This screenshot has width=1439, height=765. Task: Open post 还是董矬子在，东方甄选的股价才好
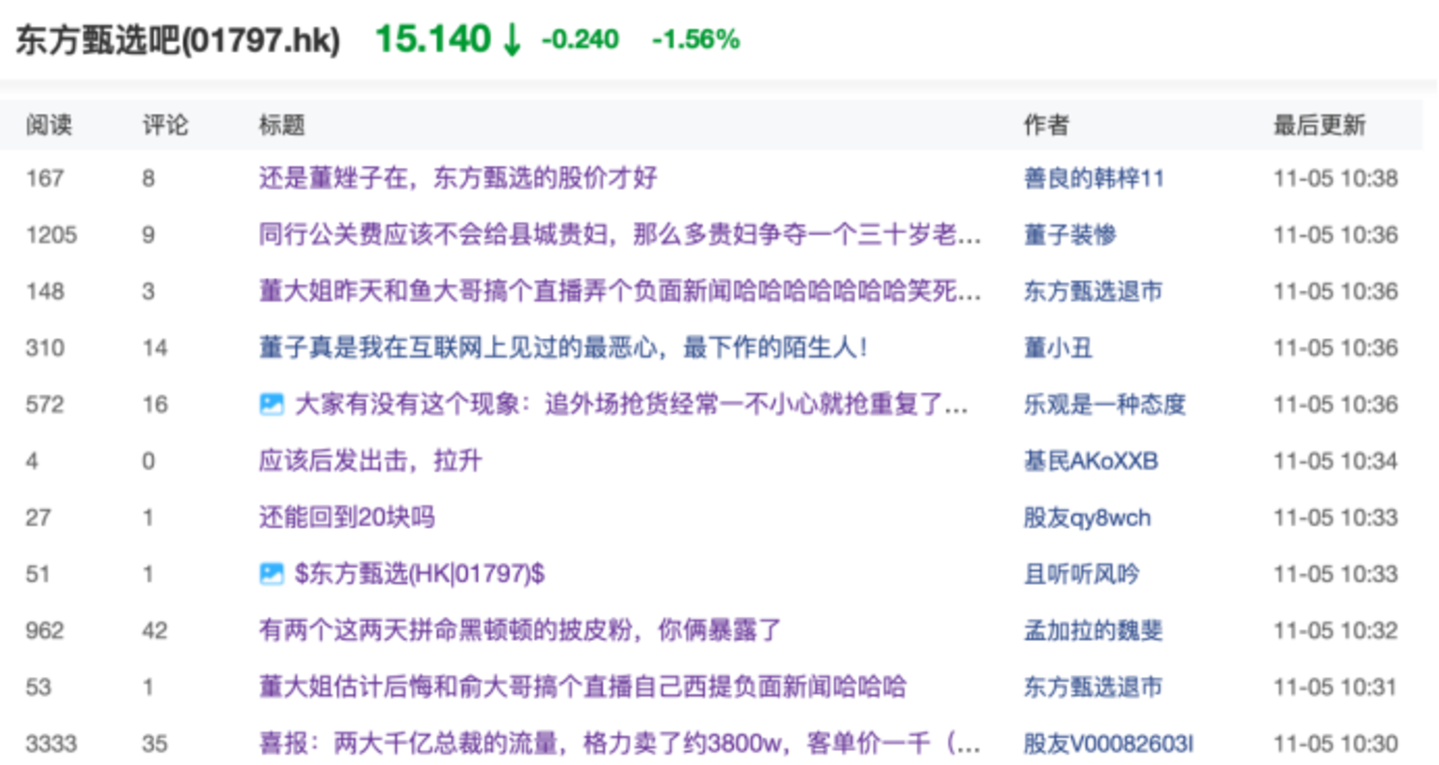pyautogui.click(x=458, y=179)
